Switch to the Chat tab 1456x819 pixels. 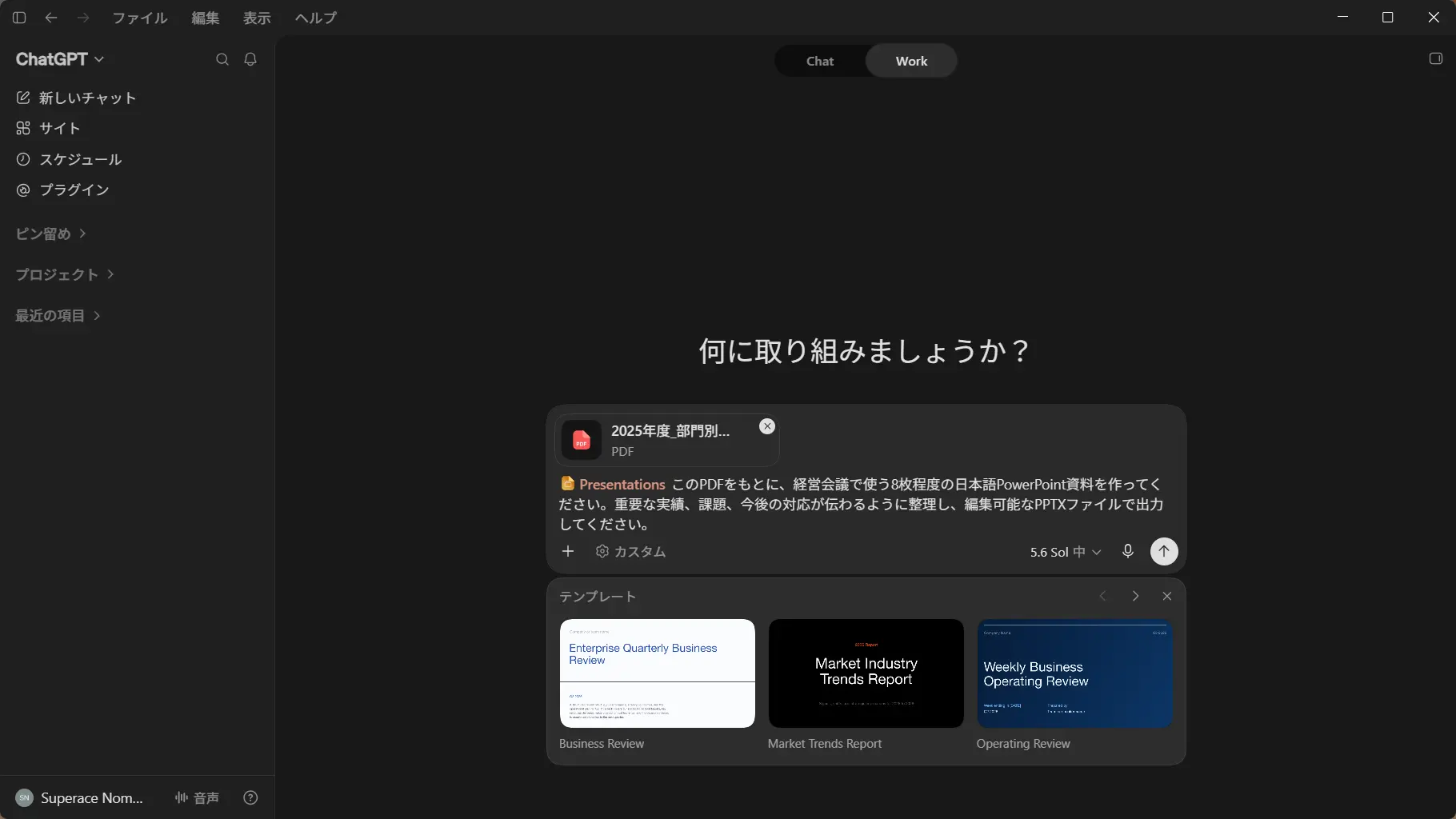(820, 61)
